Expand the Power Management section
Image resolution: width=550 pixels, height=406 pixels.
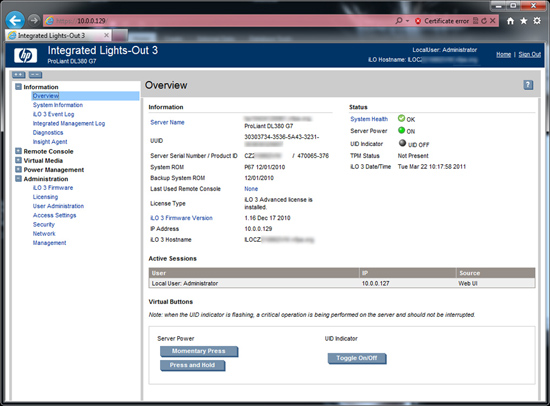pos(18,169)
